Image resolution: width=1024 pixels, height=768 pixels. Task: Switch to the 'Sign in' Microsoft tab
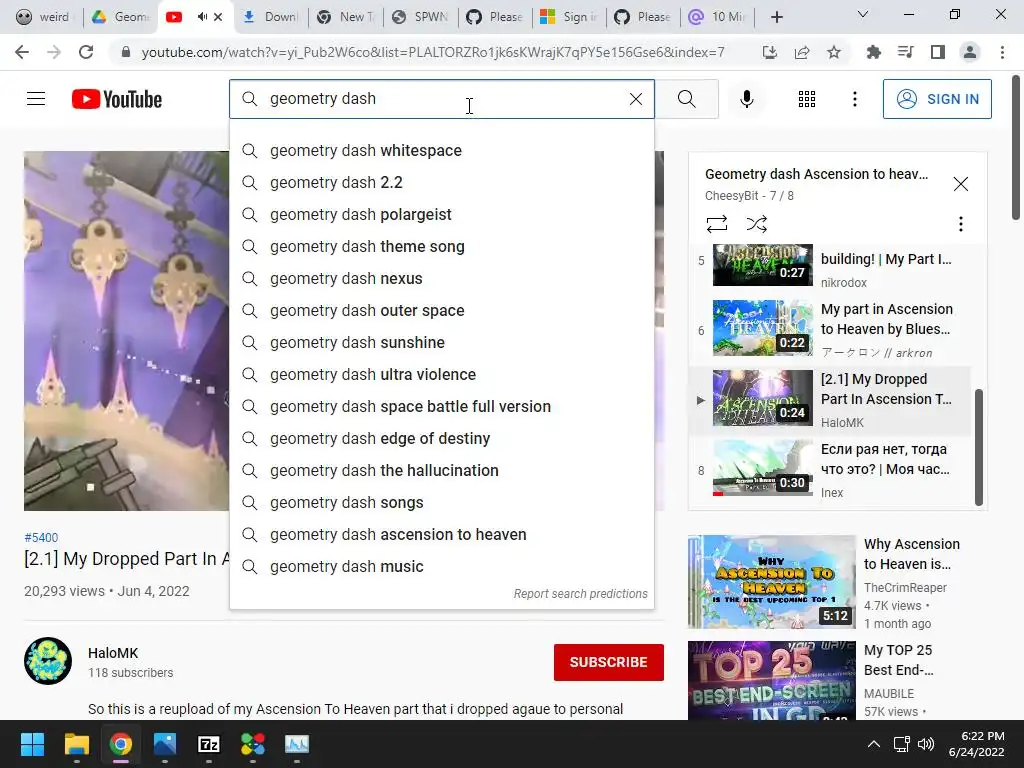click(x=569, y=17)
